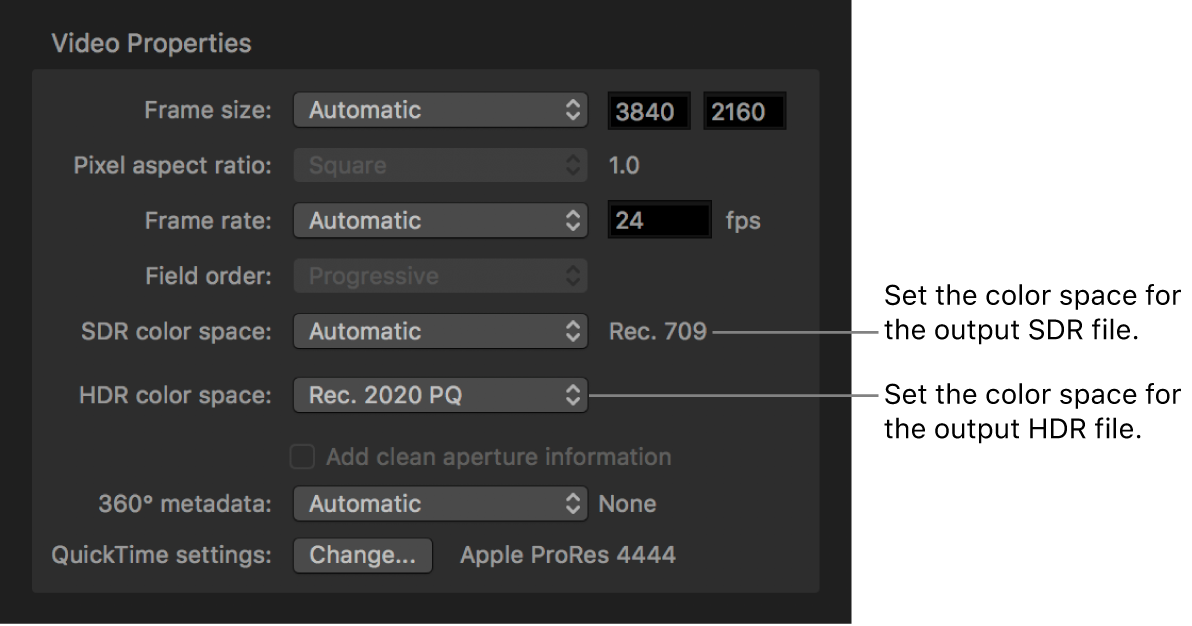Image resolution: width=1192 pixels, height=626 pixels.
Task: Click the Frame rate dropdown chevron icon
Action: (x=573, y=220)
